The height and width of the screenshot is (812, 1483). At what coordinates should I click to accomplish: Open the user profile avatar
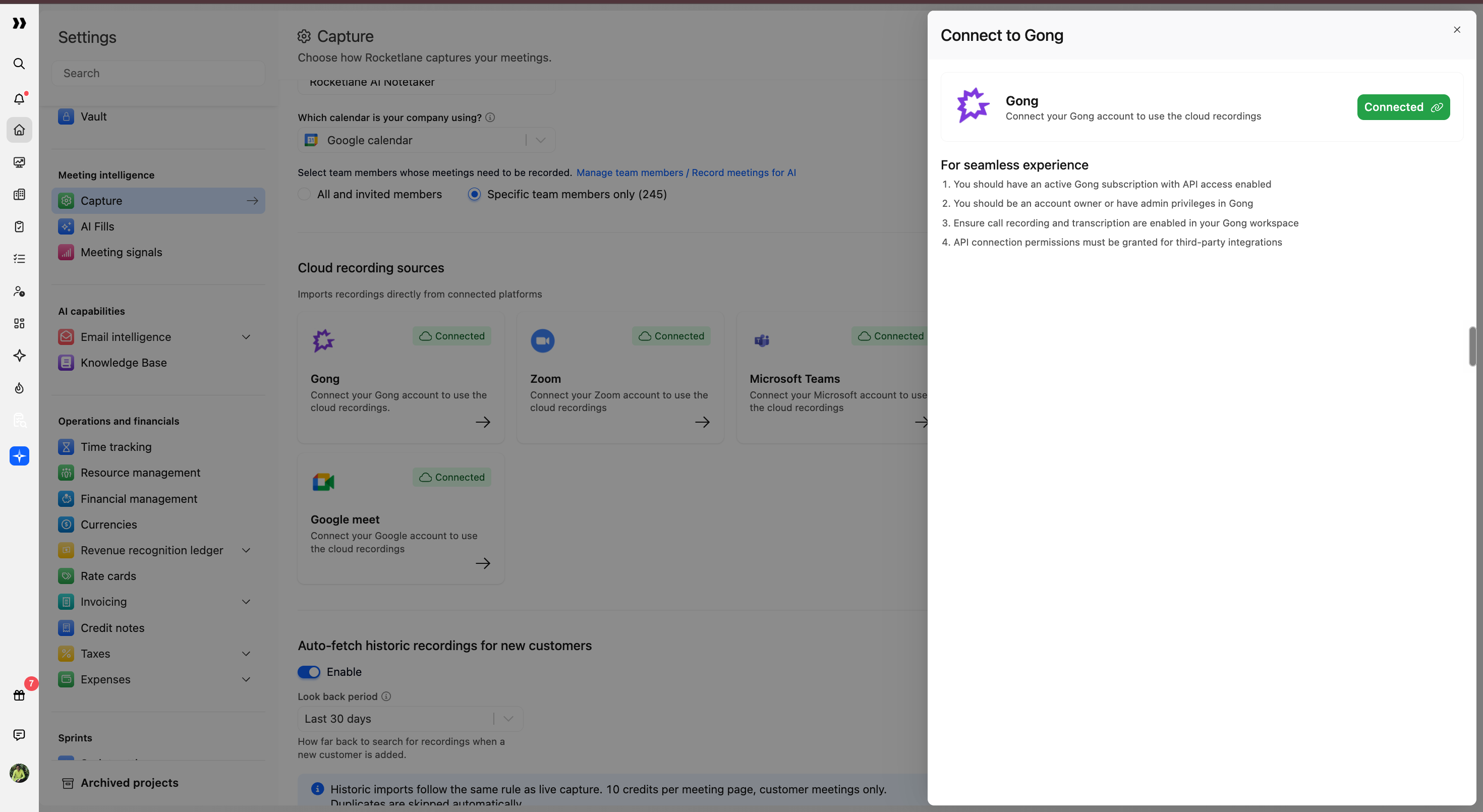[x=19, y=773]
